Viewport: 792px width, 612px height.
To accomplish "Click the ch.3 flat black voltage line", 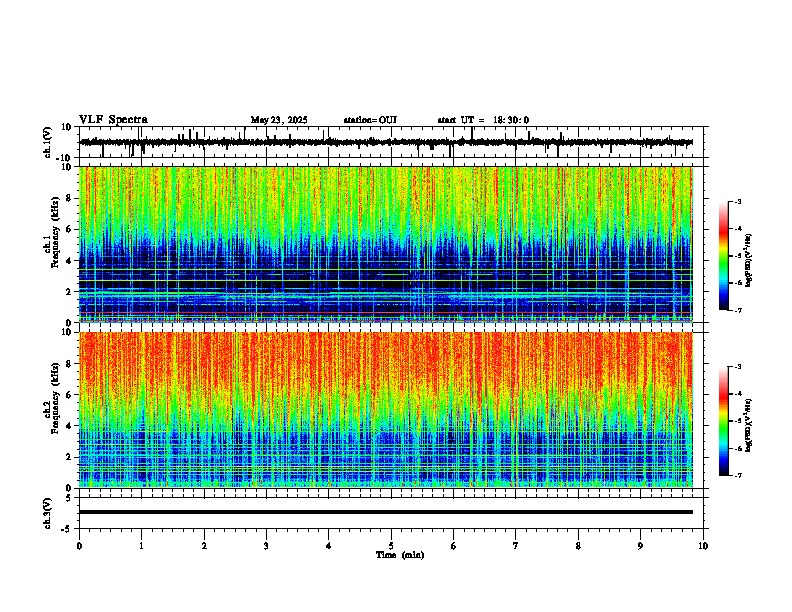I will coord(386,512).
